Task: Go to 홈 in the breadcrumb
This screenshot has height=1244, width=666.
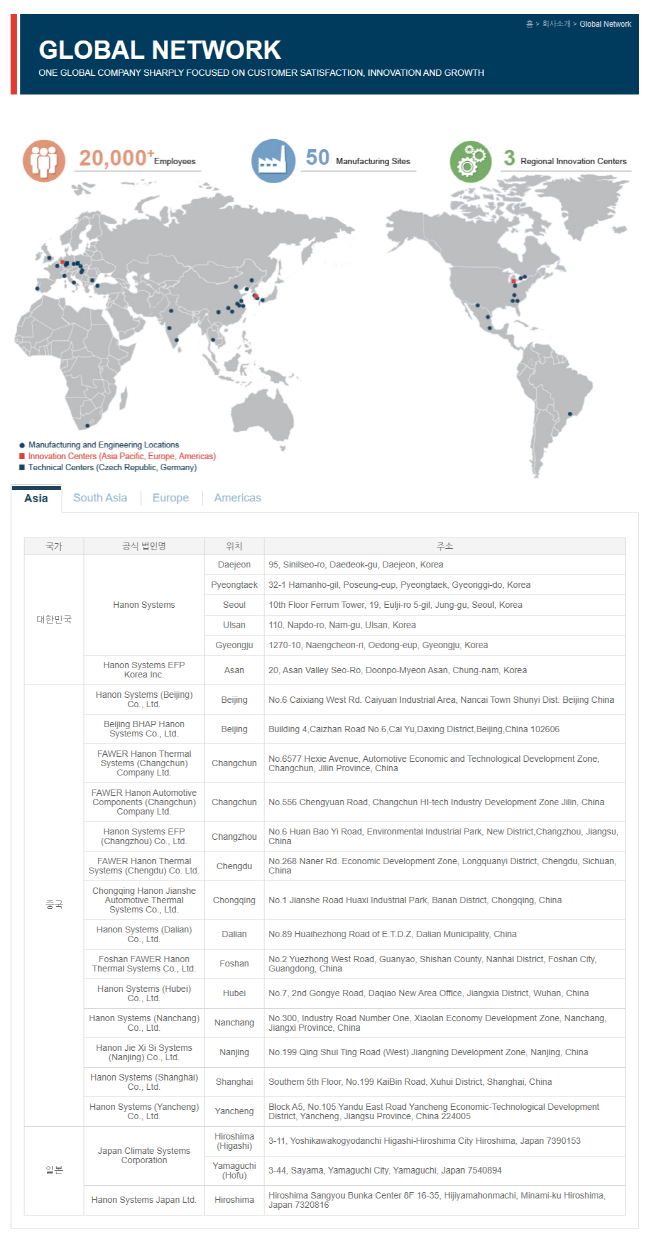Action: 529,24
